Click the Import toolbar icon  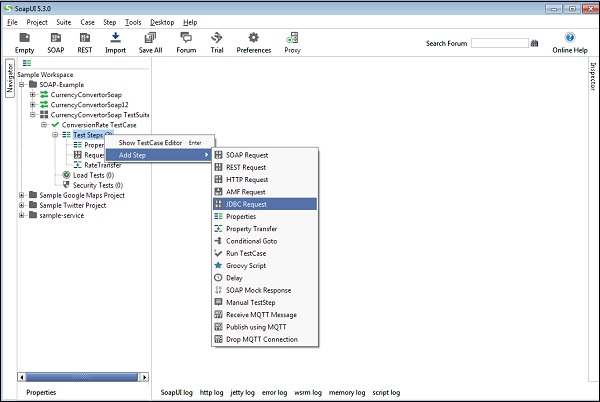coord(115,37)
